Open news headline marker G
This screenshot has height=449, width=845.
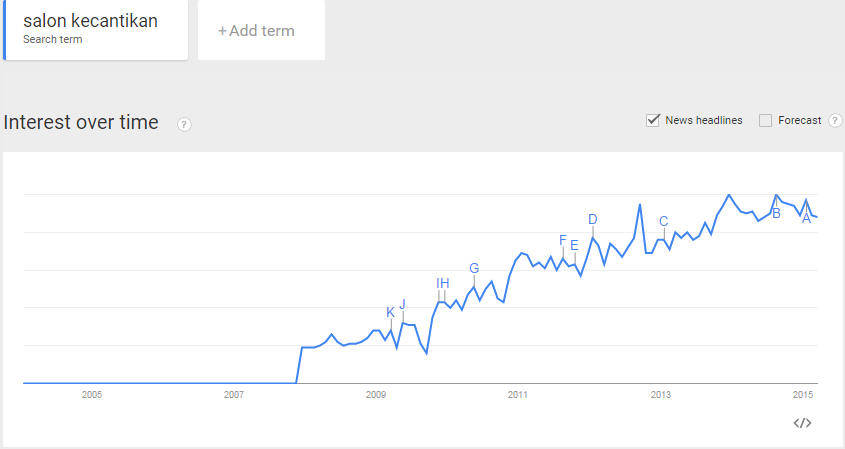(474, 268)
